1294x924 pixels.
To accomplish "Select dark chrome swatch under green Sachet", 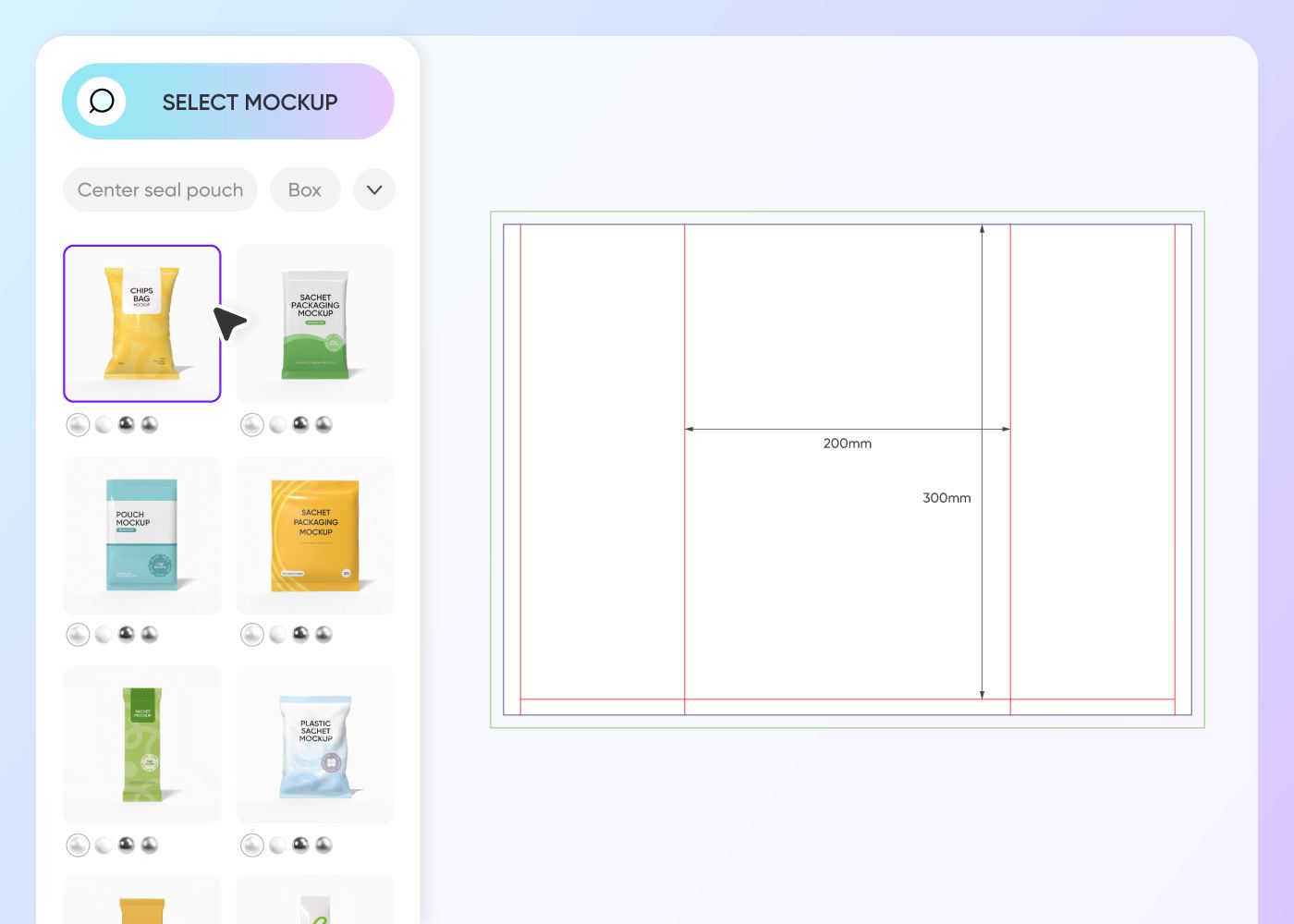I will [x=300, y=424].
